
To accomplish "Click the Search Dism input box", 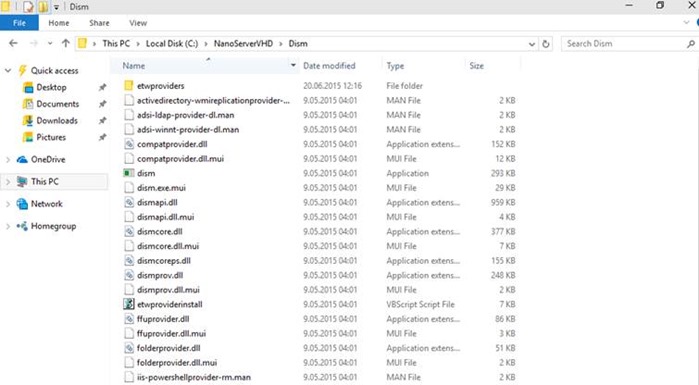I will (624, 44).
